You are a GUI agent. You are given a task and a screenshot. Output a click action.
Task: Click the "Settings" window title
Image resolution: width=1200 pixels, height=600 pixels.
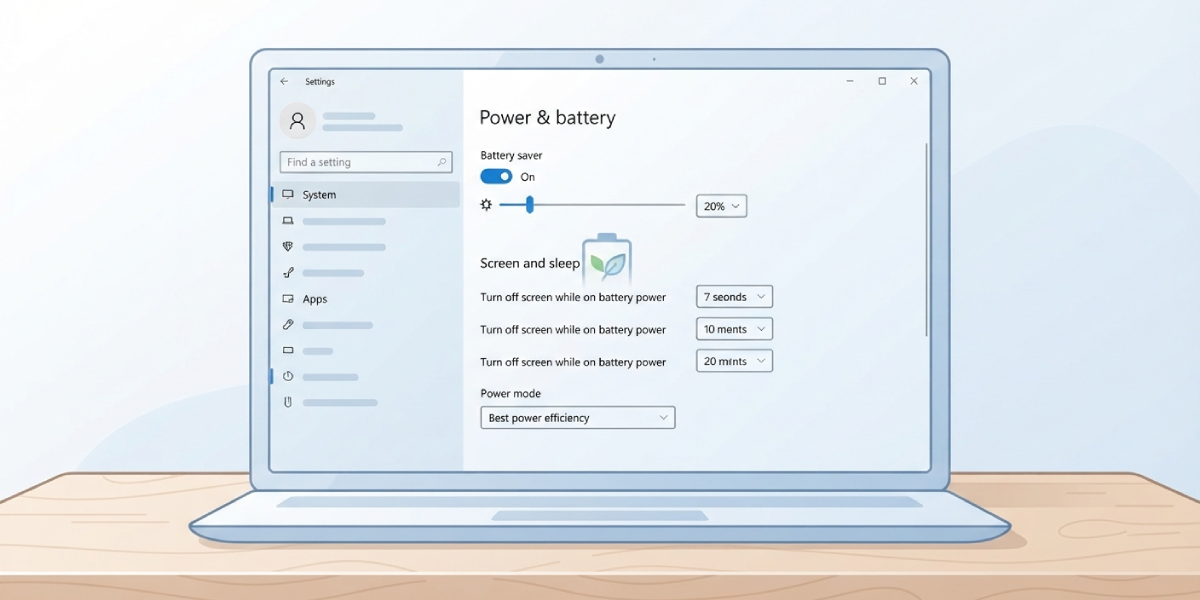pos(320,82)
